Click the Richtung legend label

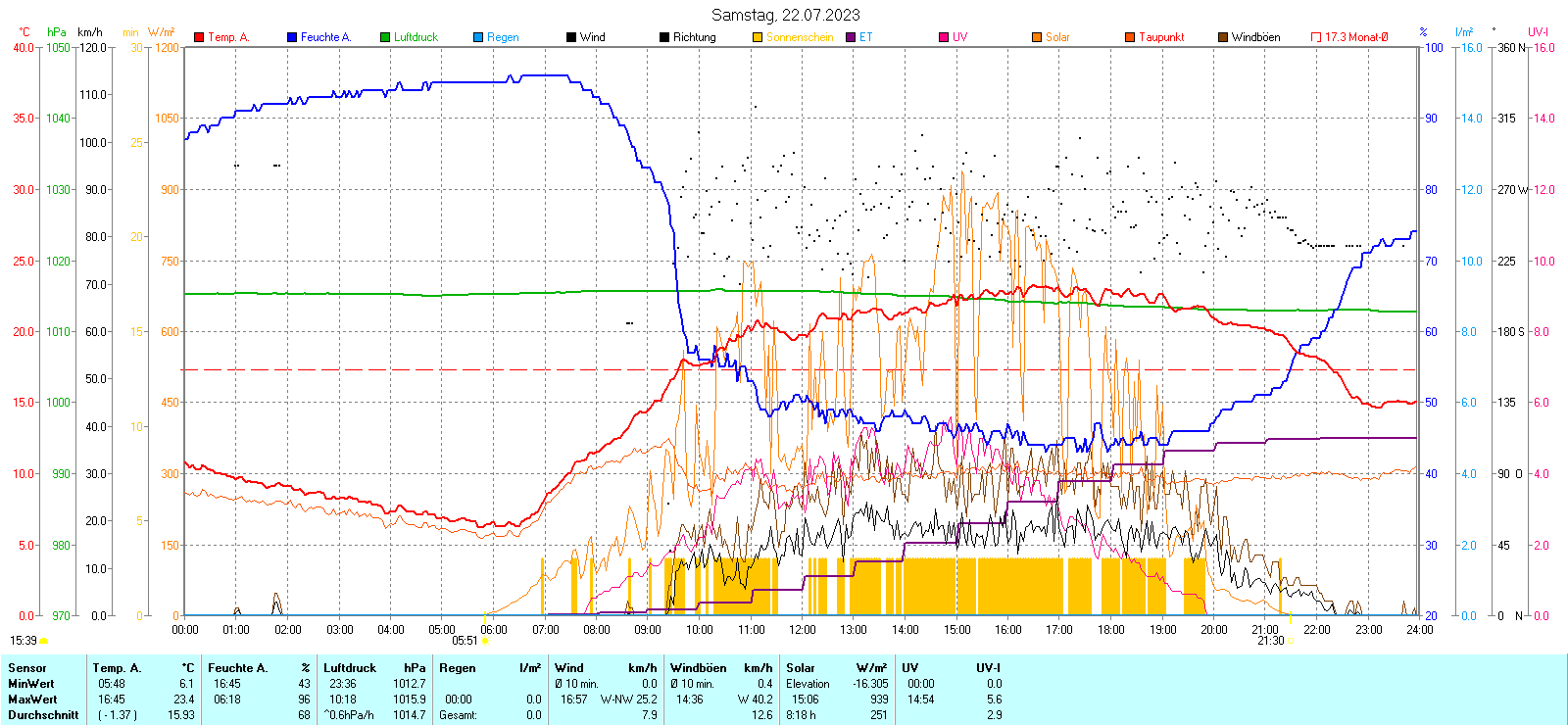[694, 37]
